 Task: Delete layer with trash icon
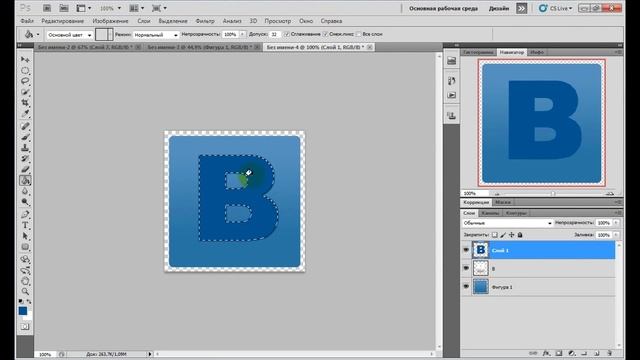pyautogui.click(x=609, y=353)
